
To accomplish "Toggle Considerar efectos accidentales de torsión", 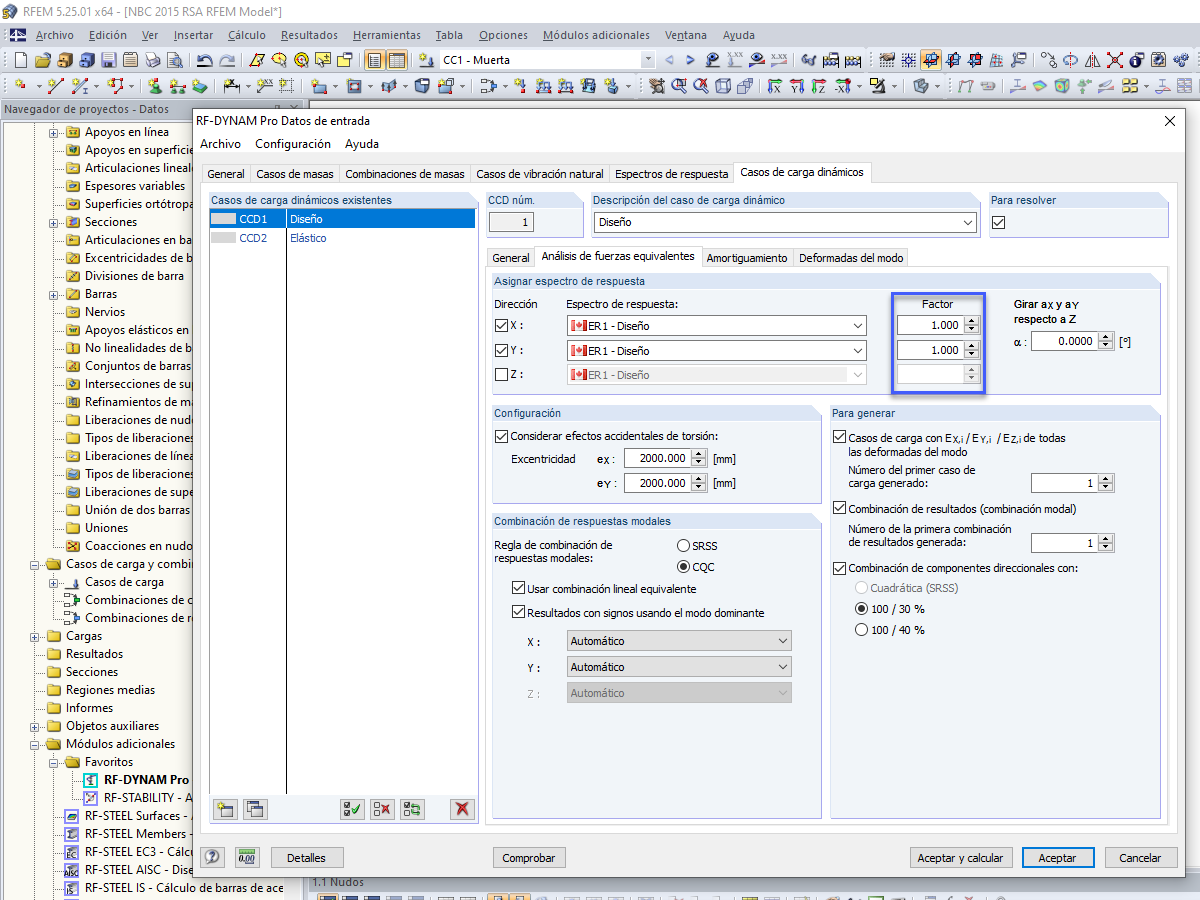I will click(502, 436).
